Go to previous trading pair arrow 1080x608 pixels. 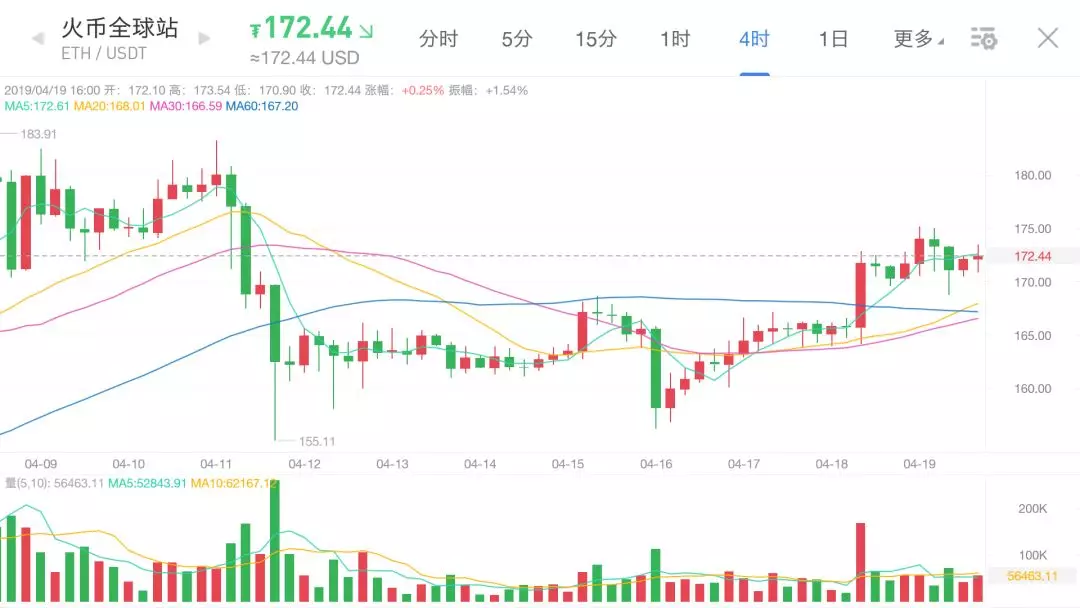(x=38, y=39)
